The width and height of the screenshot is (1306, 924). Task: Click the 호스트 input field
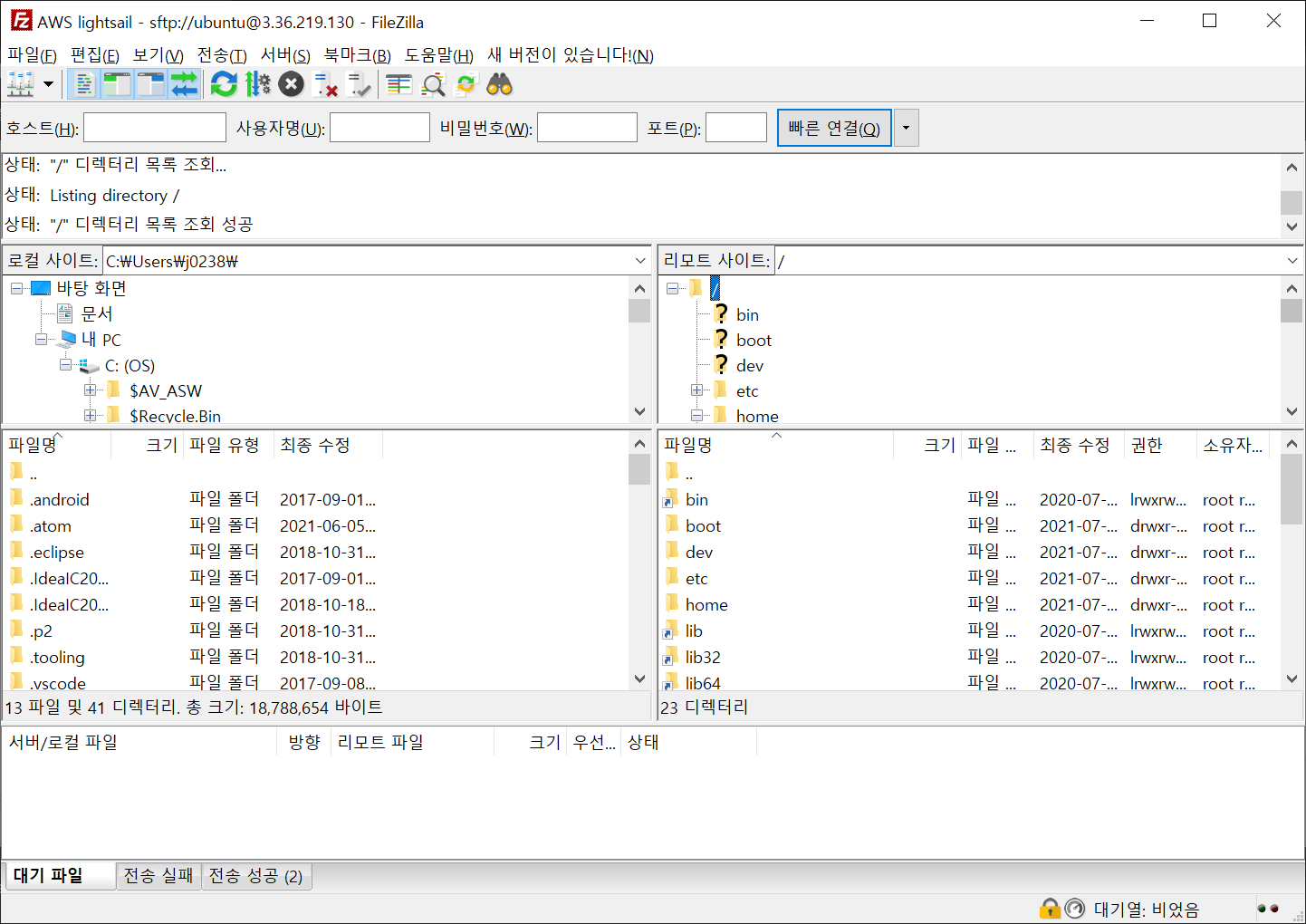pyautogui.click(x=155, y=128)
